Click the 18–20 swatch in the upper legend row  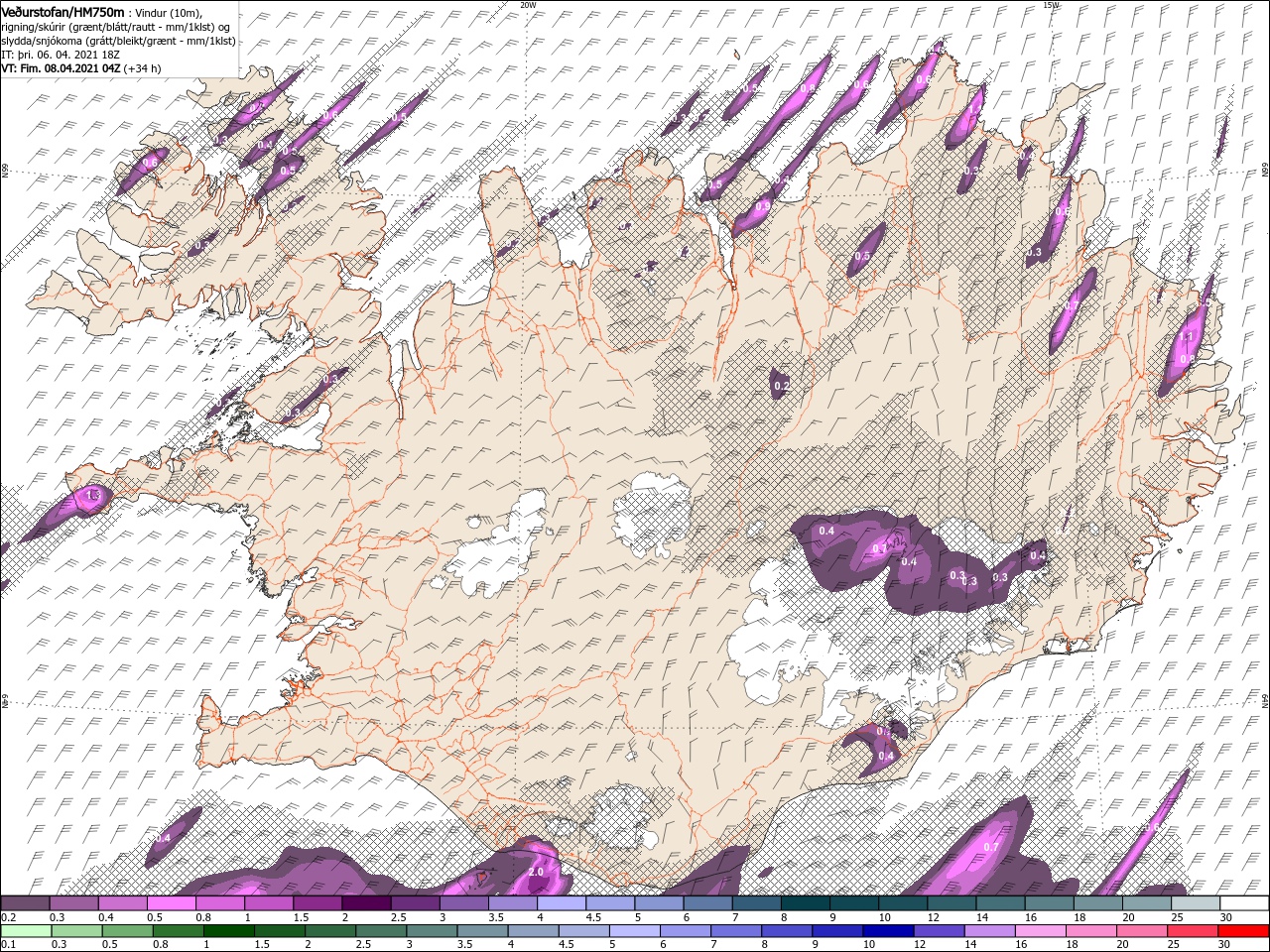point(1097,903)
